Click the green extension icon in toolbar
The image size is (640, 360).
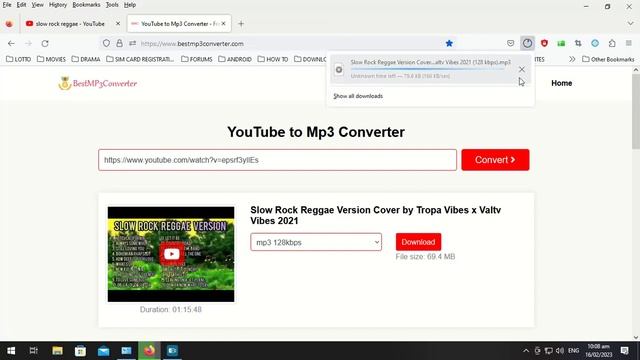tap(561, 43)
